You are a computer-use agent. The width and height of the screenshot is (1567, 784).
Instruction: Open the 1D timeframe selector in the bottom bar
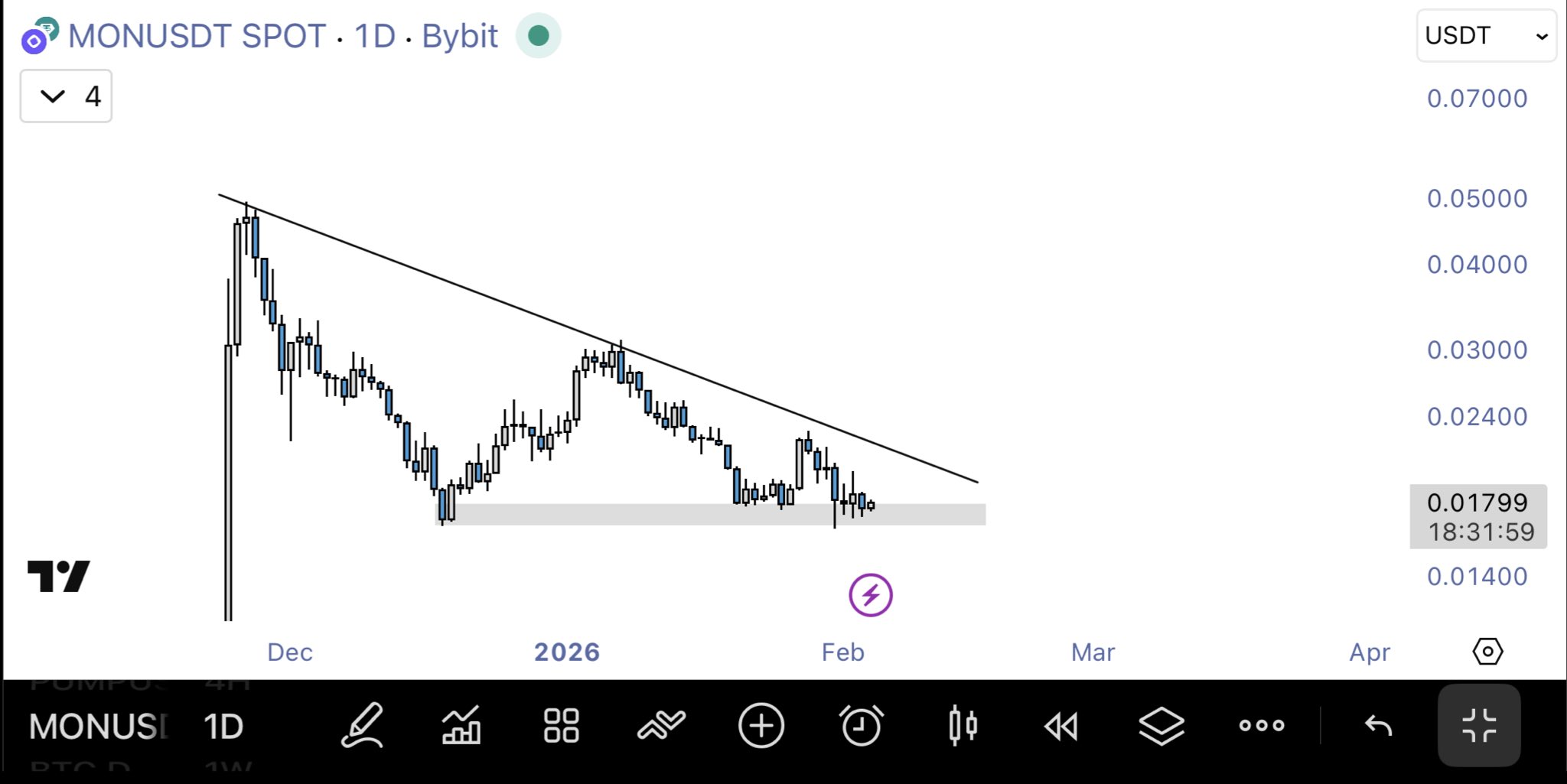[223, 727]
